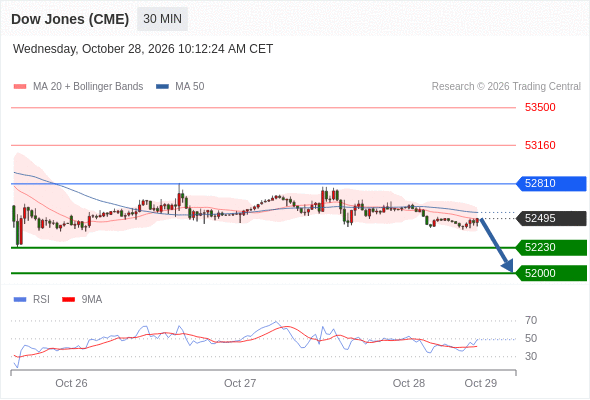This screenshot has height=400, width=590.
Task: Select the MA 20 + Bollinger Bands legend swatch
Action: (20, 87)
